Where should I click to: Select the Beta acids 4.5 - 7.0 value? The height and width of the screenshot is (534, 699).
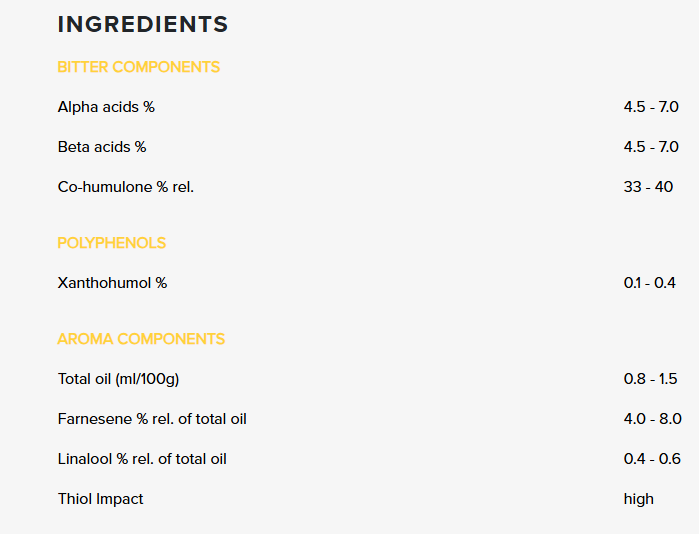651,147
